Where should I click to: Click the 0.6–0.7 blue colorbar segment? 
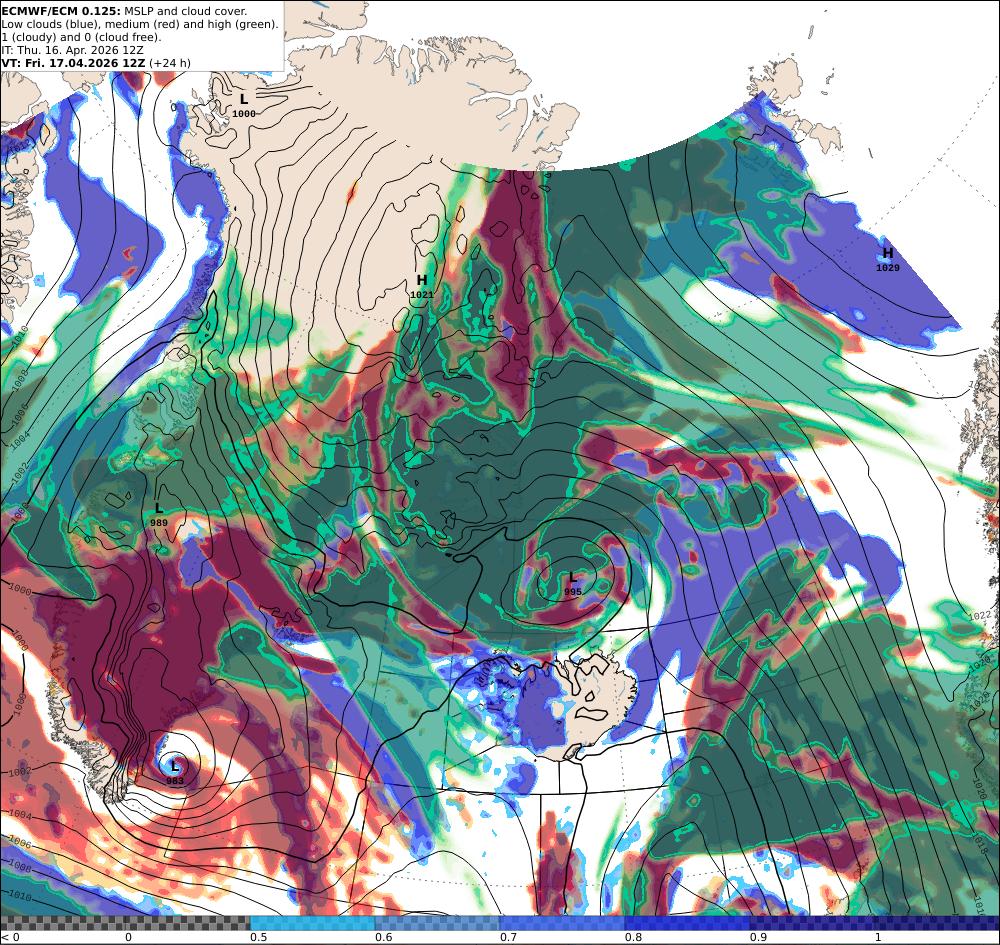tap(438, 923)
